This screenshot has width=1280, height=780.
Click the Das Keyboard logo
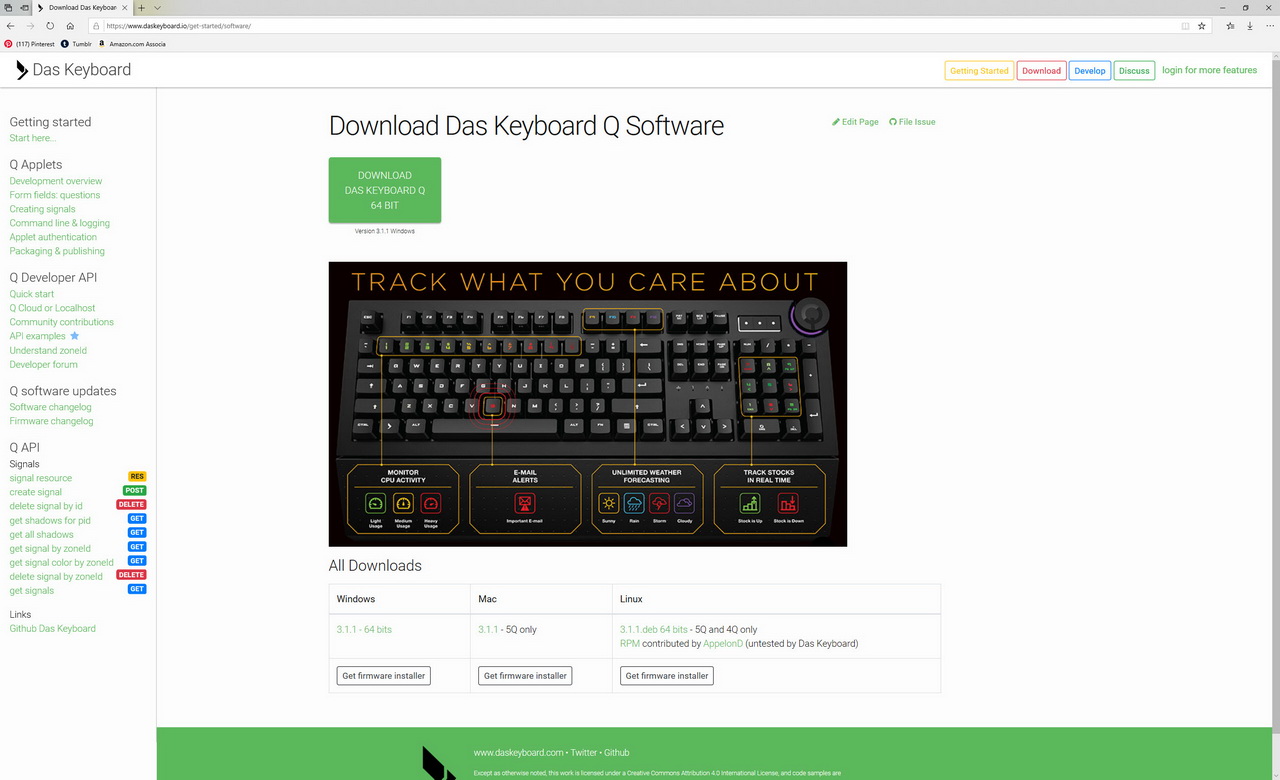click(x=73, y=70)
